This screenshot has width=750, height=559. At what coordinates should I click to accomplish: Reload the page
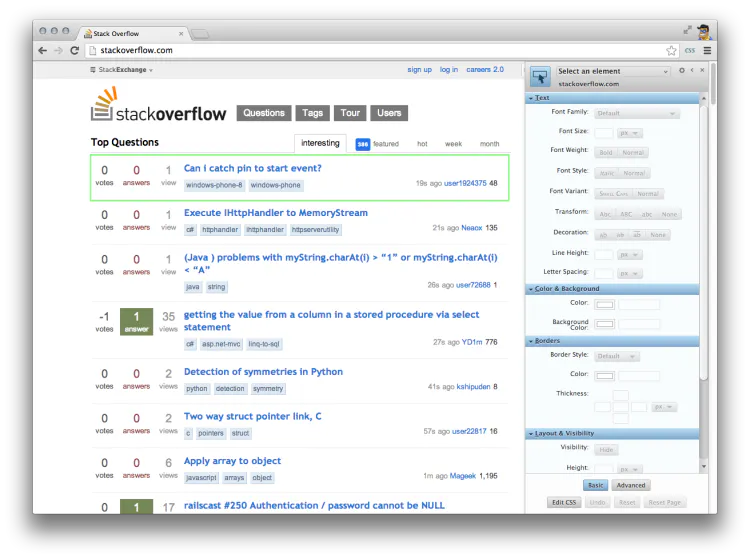[x=75, y=50]
